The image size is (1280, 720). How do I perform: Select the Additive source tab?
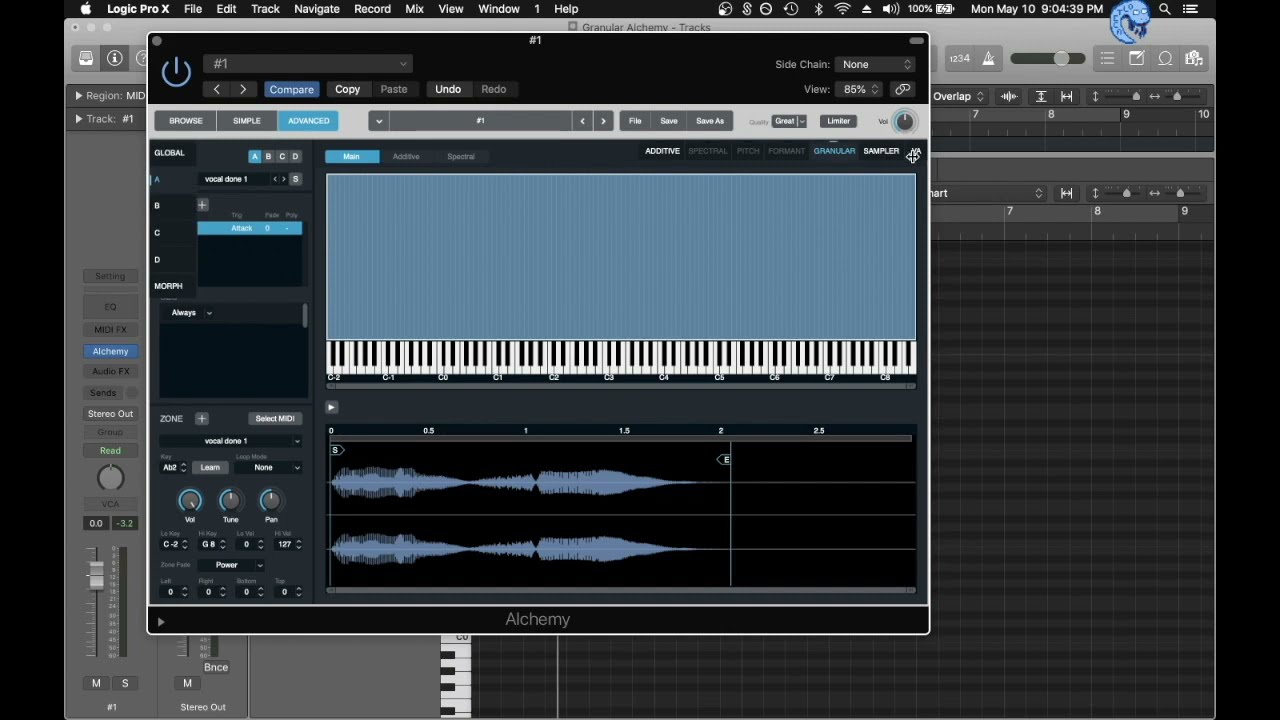[406, 156]
